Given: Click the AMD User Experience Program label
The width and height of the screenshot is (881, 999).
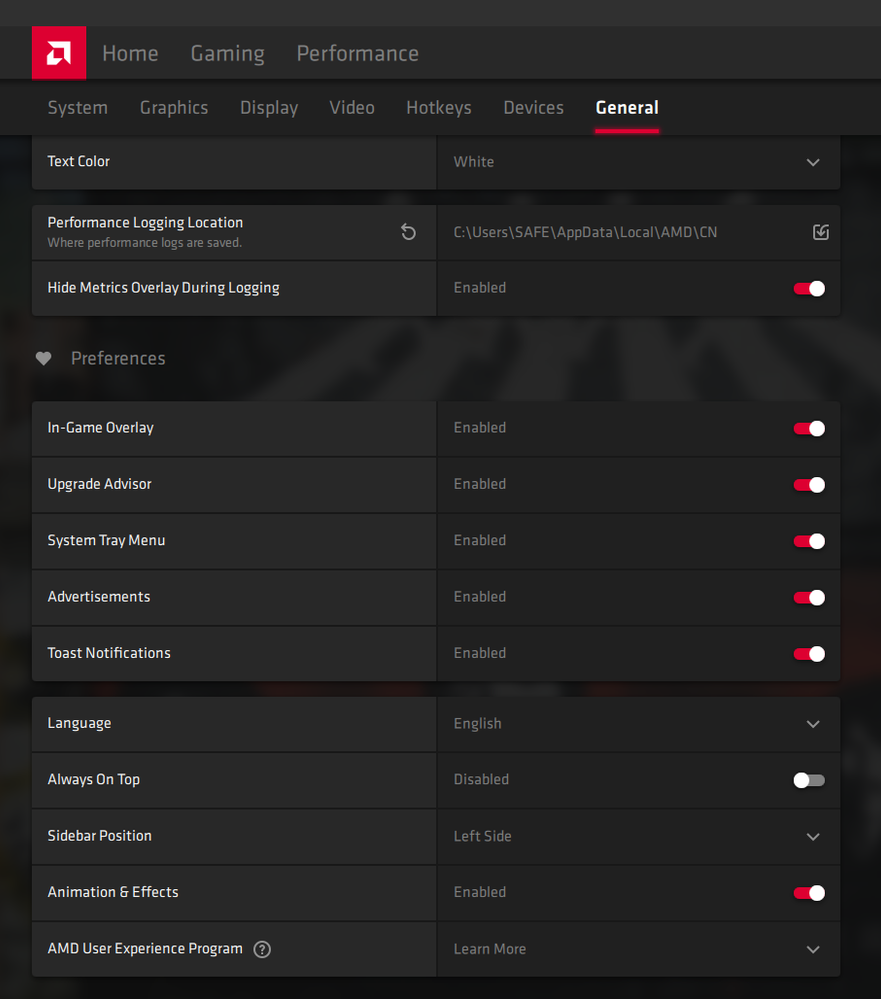Looking at the screenshot, I should pos(145,949).
